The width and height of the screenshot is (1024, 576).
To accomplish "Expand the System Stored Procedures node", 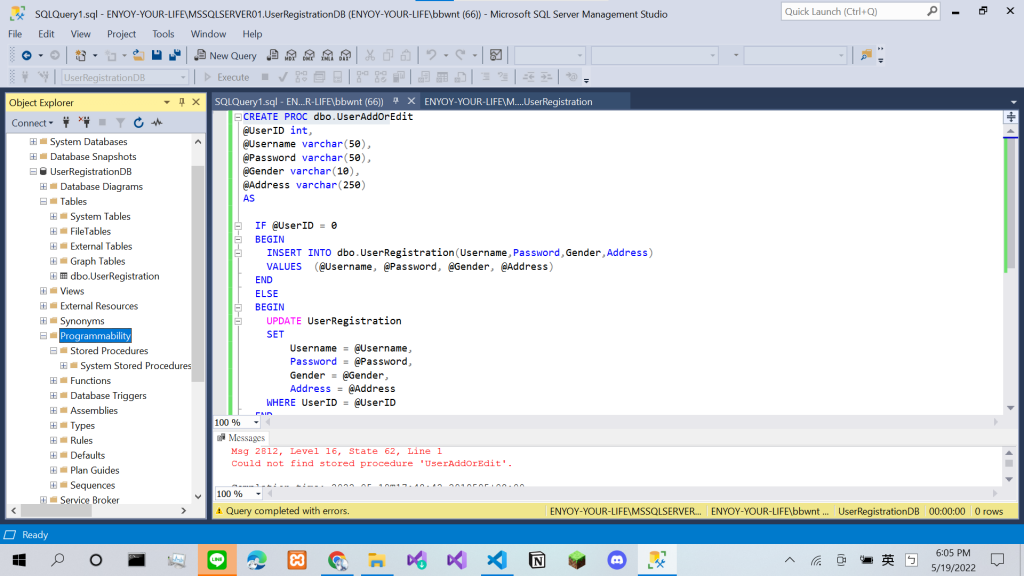I will click(63, 366).
